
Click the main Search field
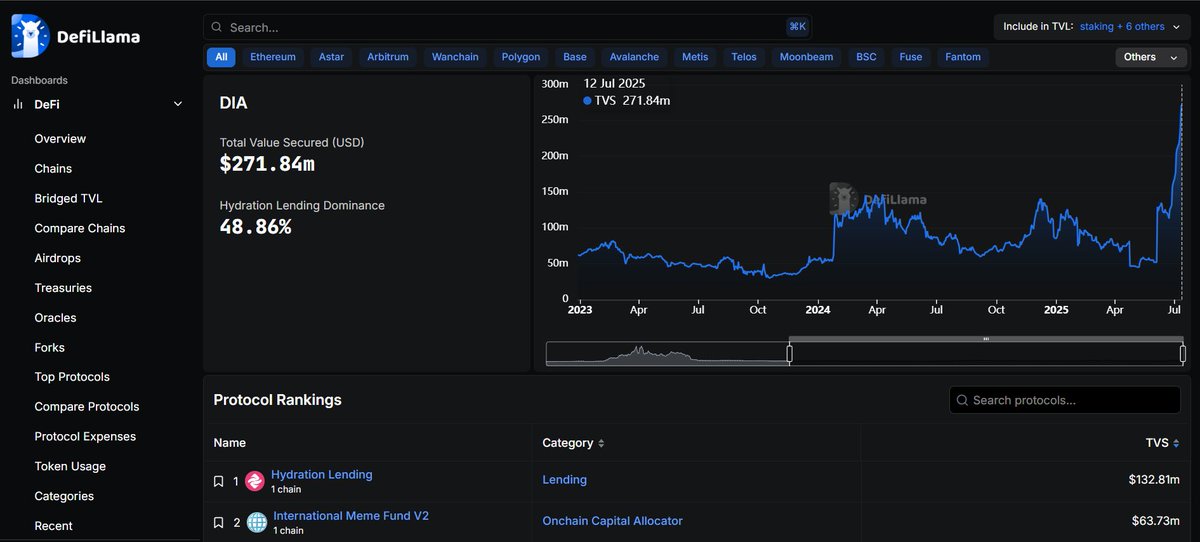coord(508,27)
